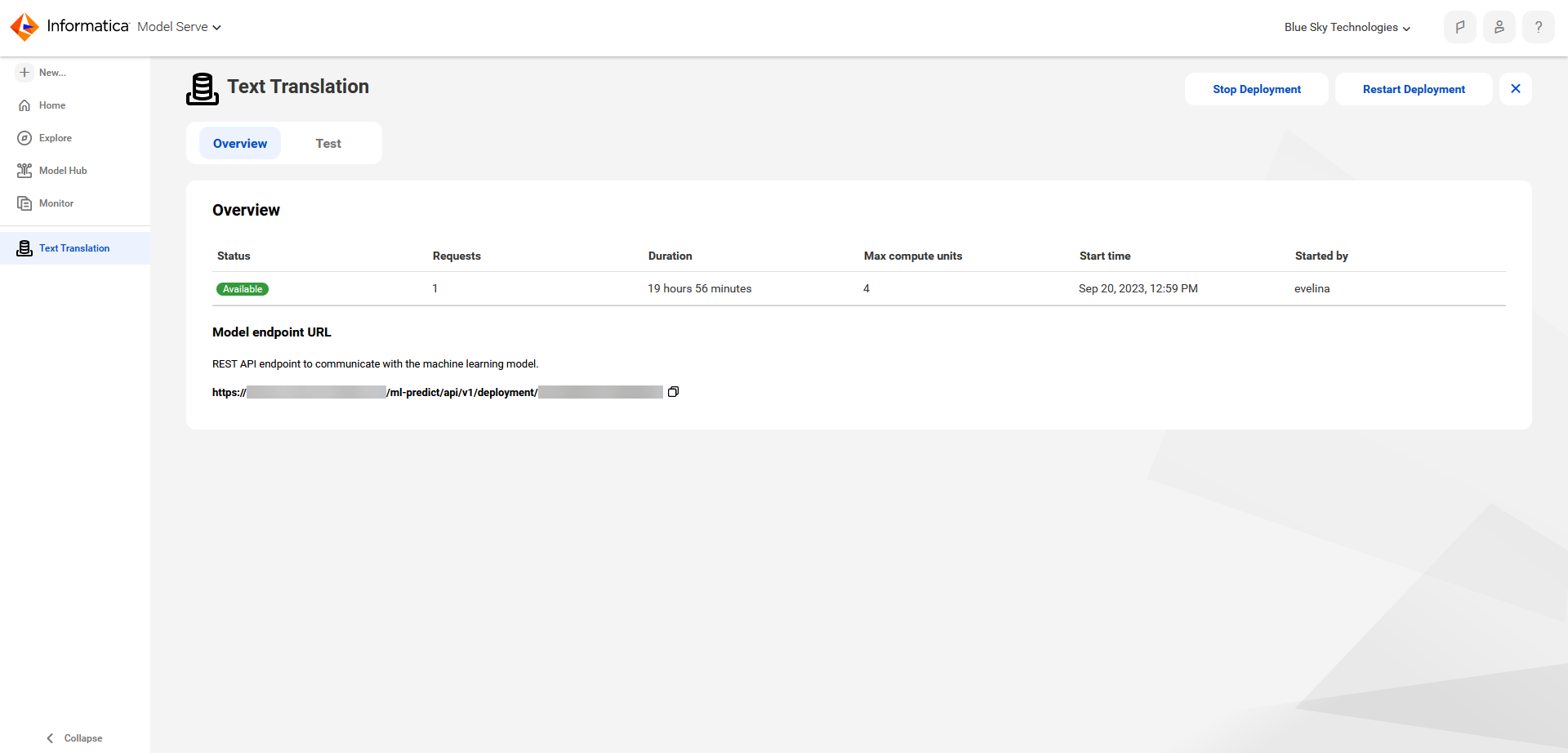Click the Max compute units value 4
The width and height of the screenshot is (1568, 753).
[866, 288]
